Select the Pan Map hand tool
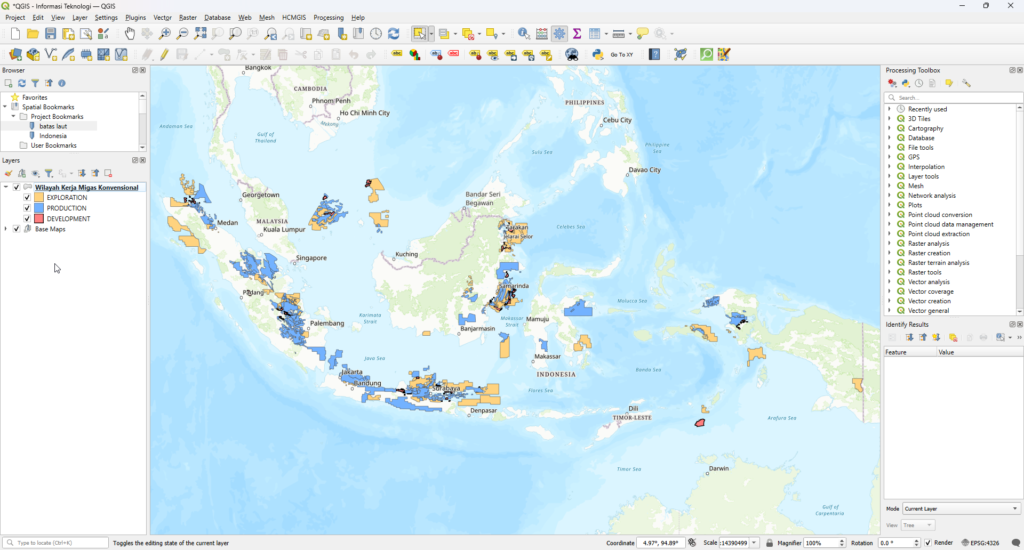Viewport: 1024px width, 550px height. (x=130, y=34)
